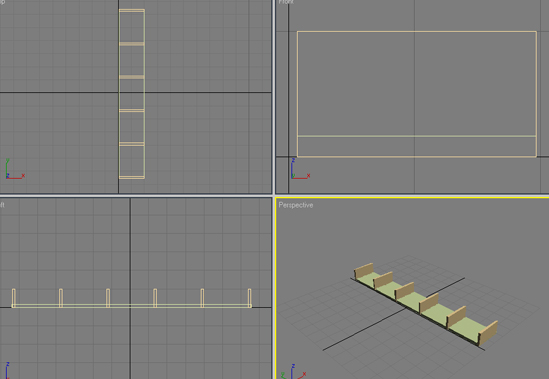
Task: Select the axis tripod icon in Left viewport
Action: point(7,371)
